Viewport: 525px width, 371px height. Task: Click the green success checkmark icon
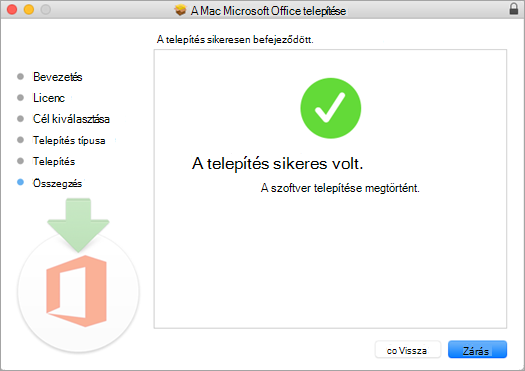[x=330, y=108]
